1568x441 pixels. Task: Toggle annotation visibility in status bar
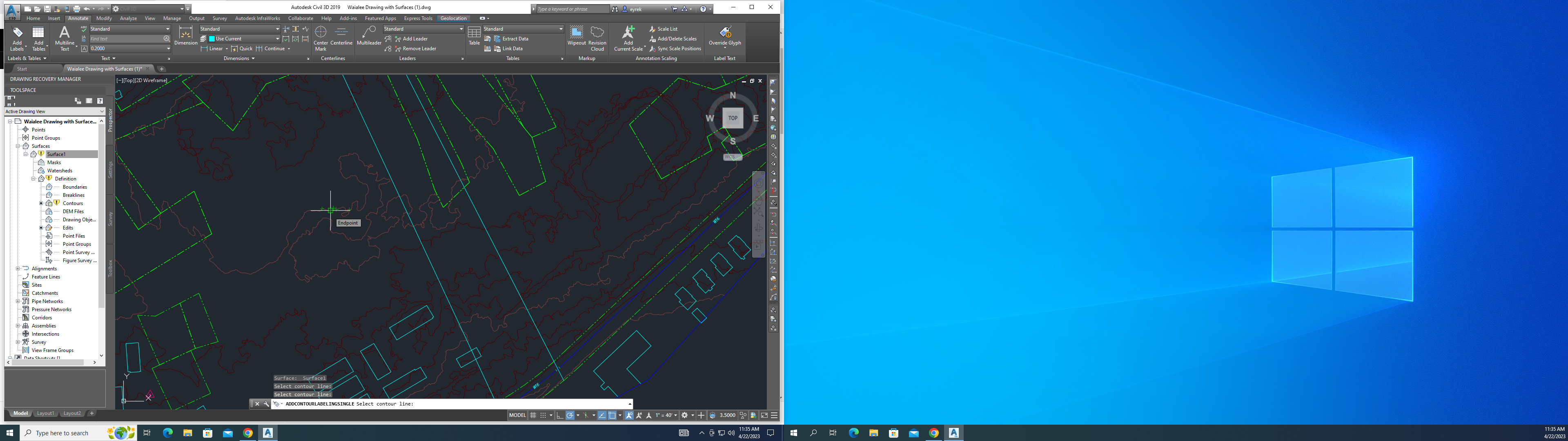(x=629, y=415)
